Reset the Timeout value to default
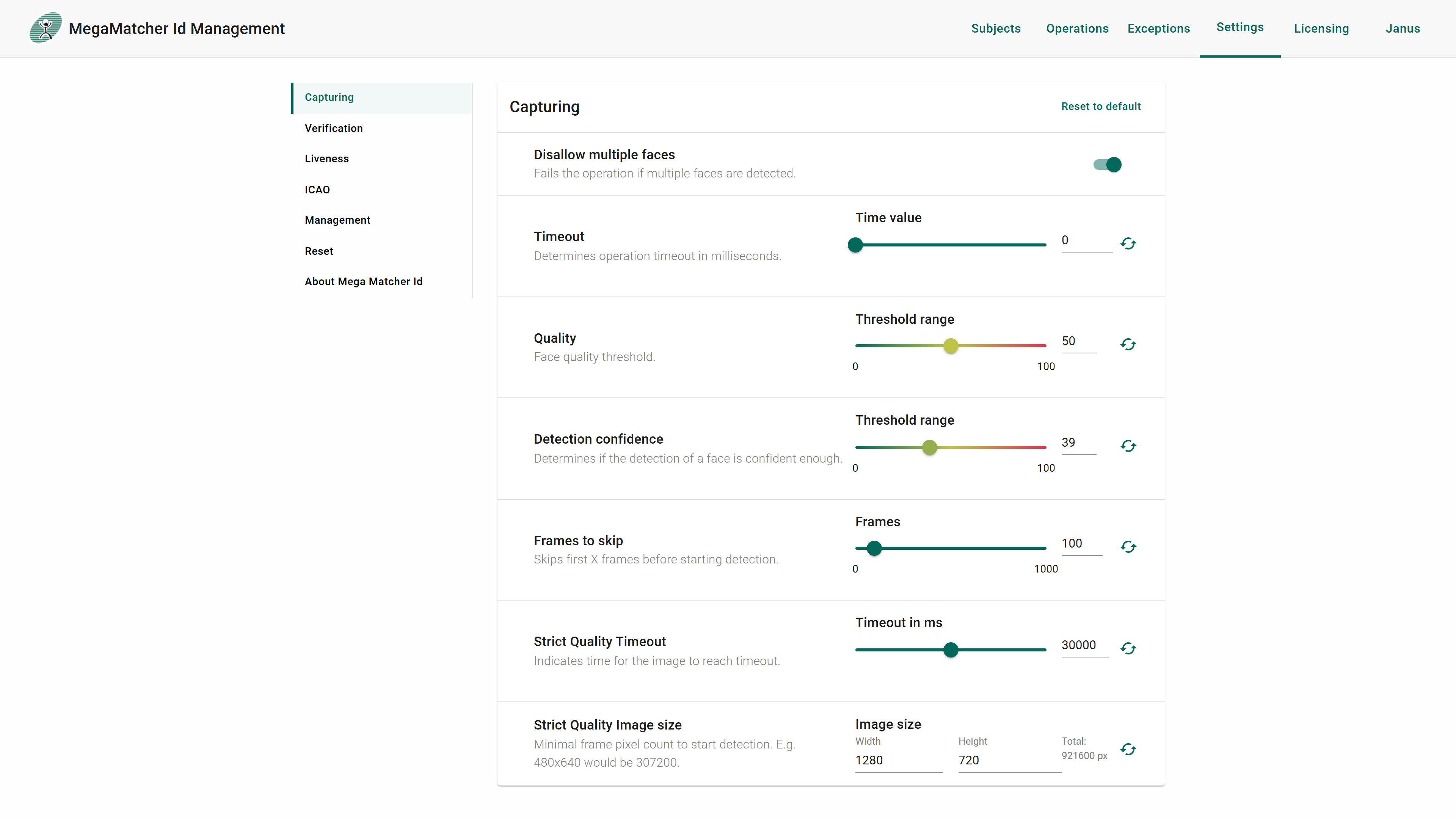 tap(1128, 243)
